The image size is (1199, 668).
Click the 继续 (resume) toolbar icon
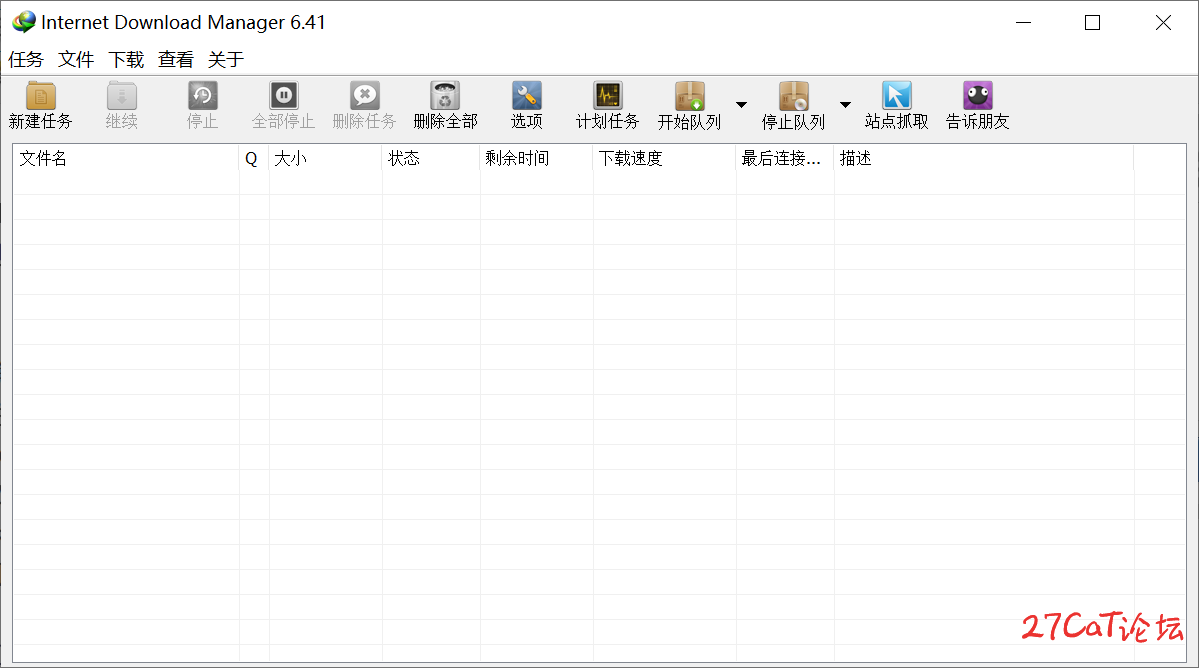[x=122, y=96]
